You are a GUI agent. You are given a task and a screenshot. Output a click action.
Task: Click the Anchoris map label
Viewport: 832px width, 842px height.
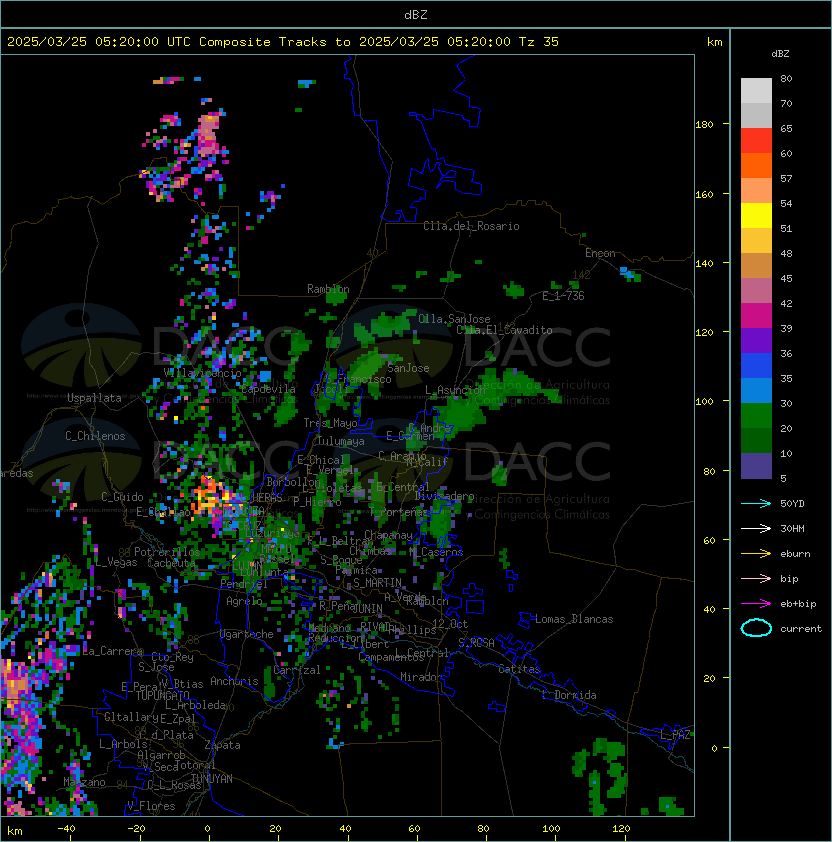pos(234,681)
